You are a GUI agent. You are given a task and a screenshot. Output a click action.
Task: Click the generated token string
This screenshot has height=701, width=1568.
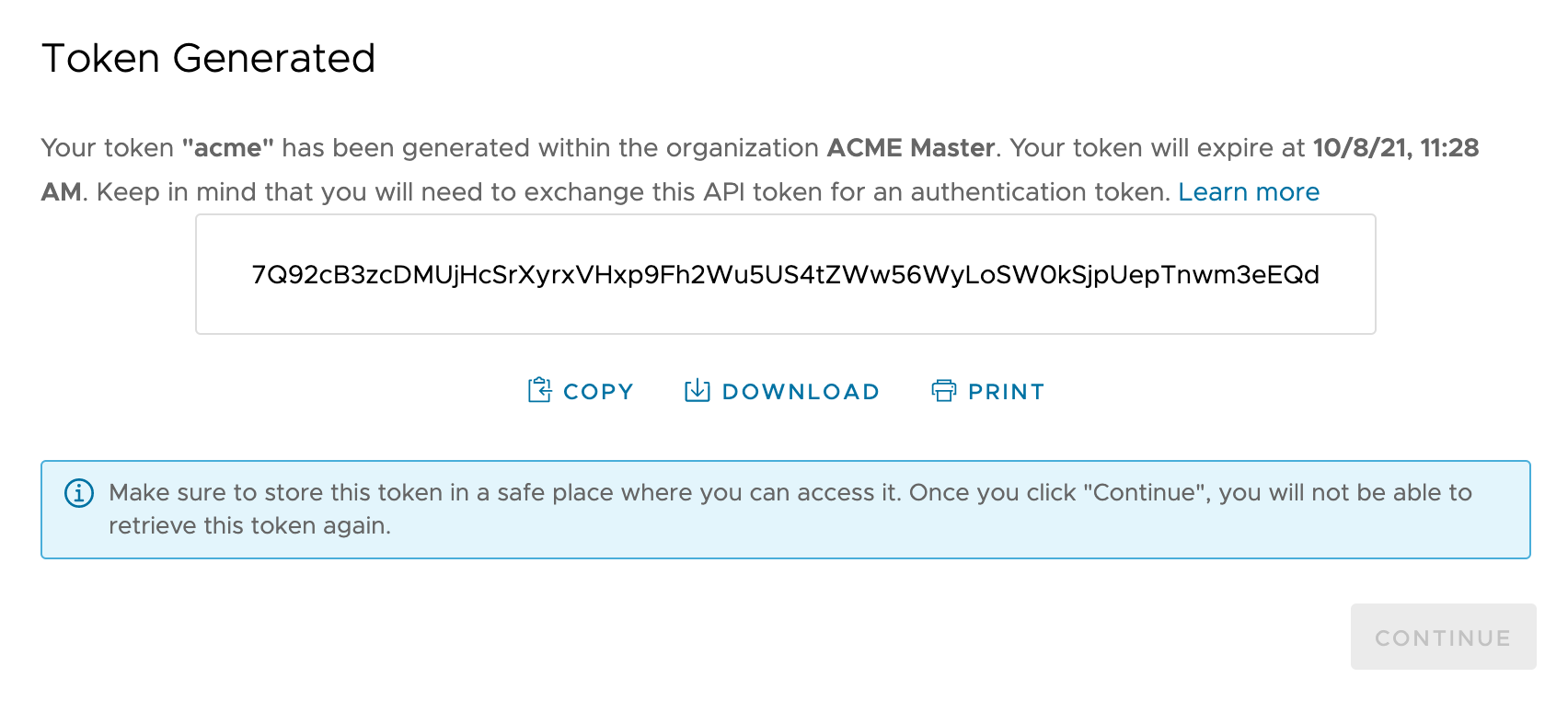point(785,275)
